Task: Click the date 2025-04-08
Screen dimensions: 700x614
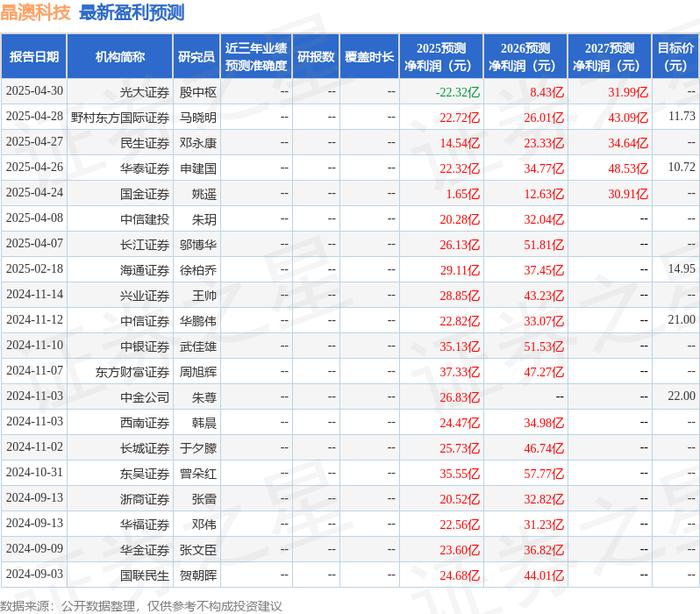Action: tap(34, 218)
